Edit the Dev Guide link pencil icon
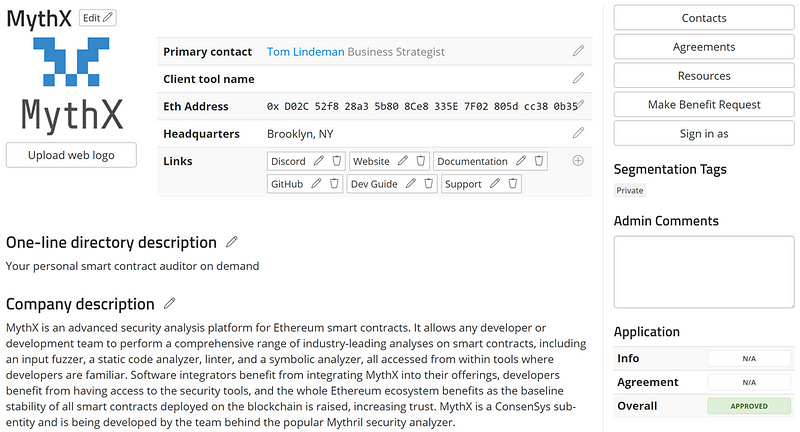 click(x=411, y=183)
